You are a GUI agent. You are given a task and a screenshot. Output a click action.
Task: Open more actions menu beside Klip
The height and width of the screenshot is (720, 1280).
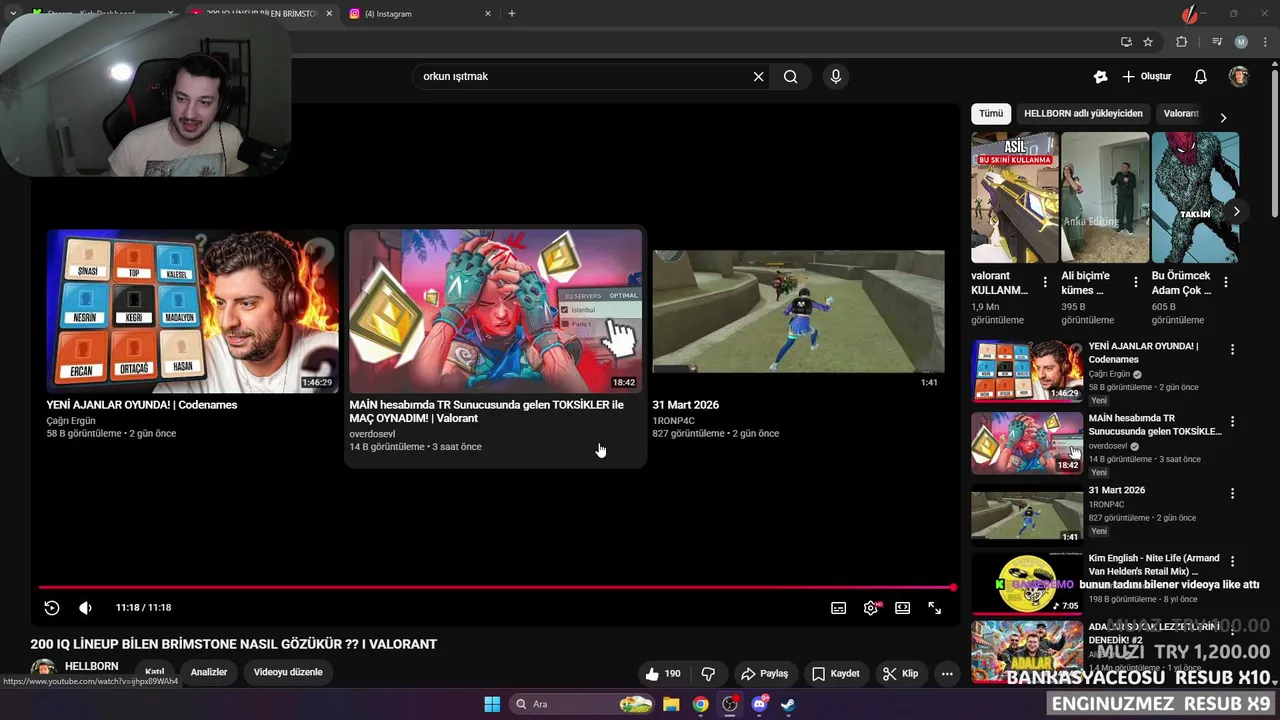pos(947,674)
